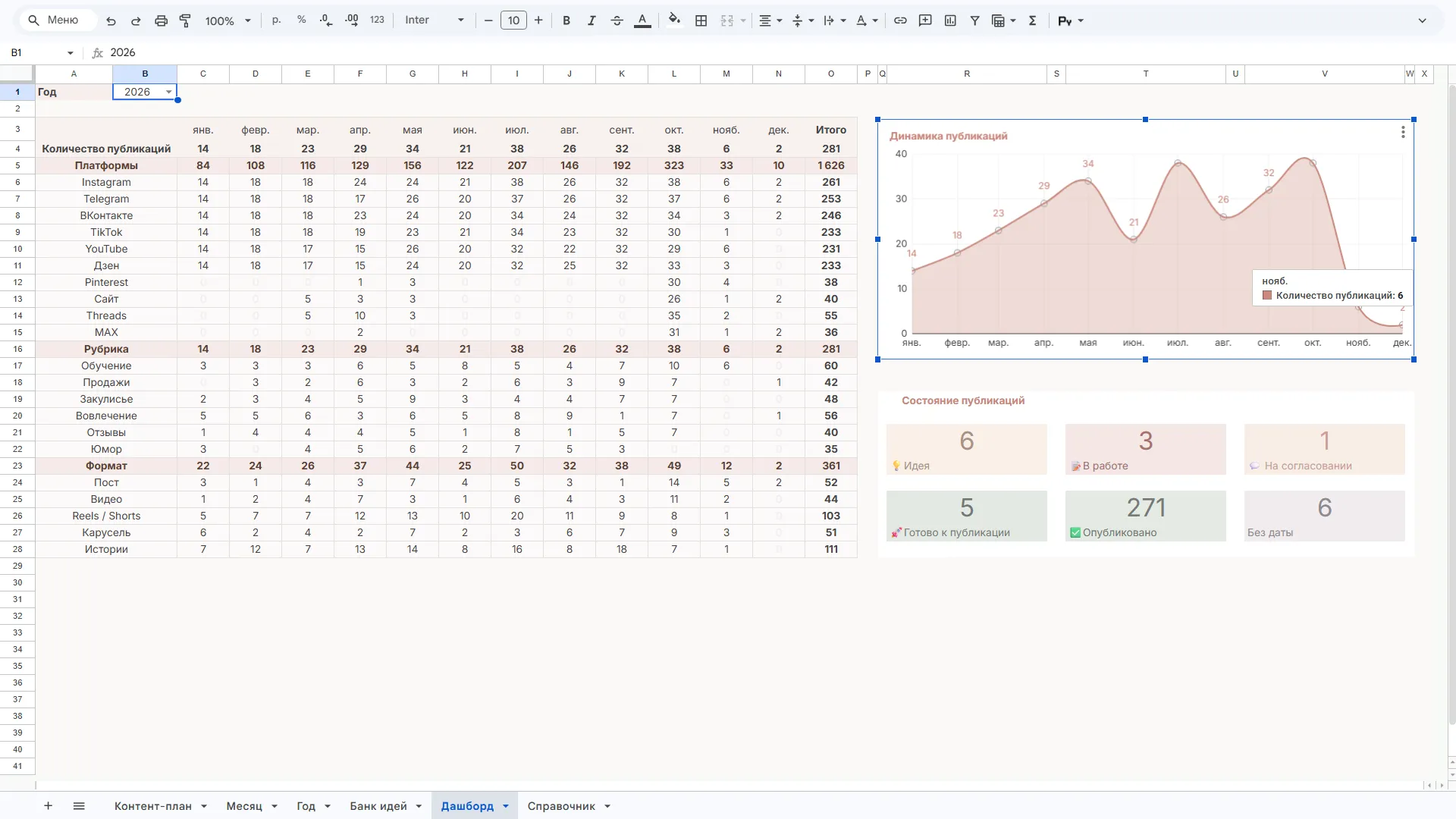Toggle bold formatting
This screenshot has height=819, width=1456.
coord(566,20)
